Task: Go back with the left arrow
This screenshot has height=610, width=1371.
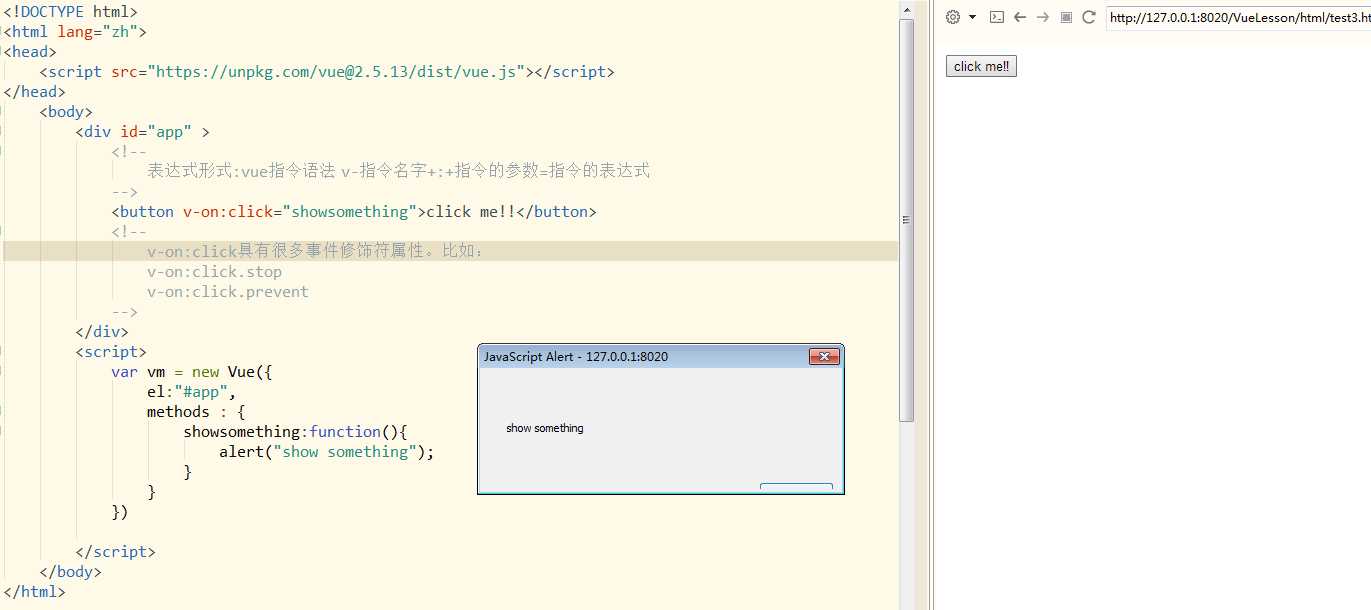Action: [1019, 17]
